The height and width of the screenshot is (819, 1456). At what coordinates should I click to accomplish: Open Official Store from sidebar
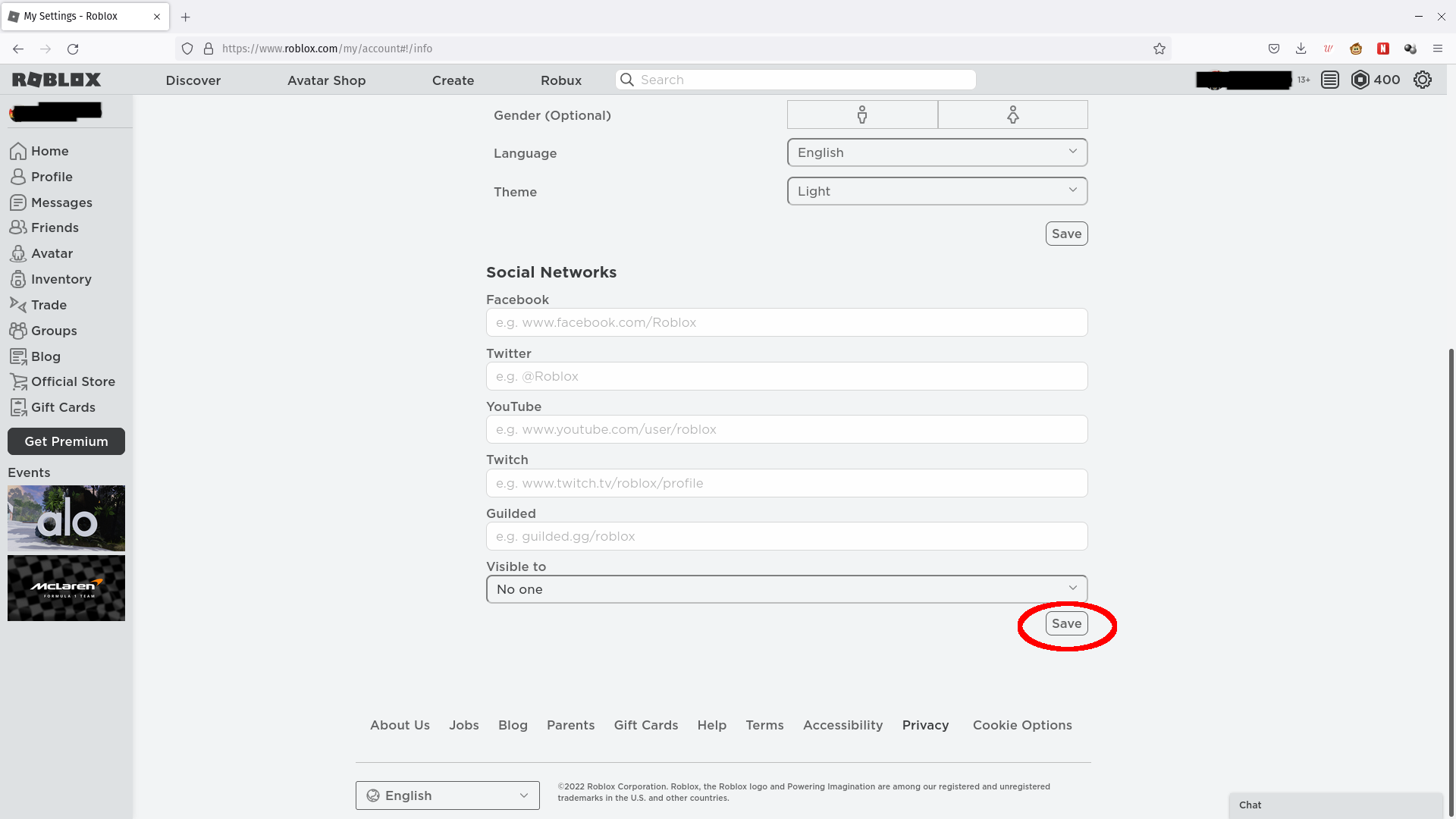(63, 381)
